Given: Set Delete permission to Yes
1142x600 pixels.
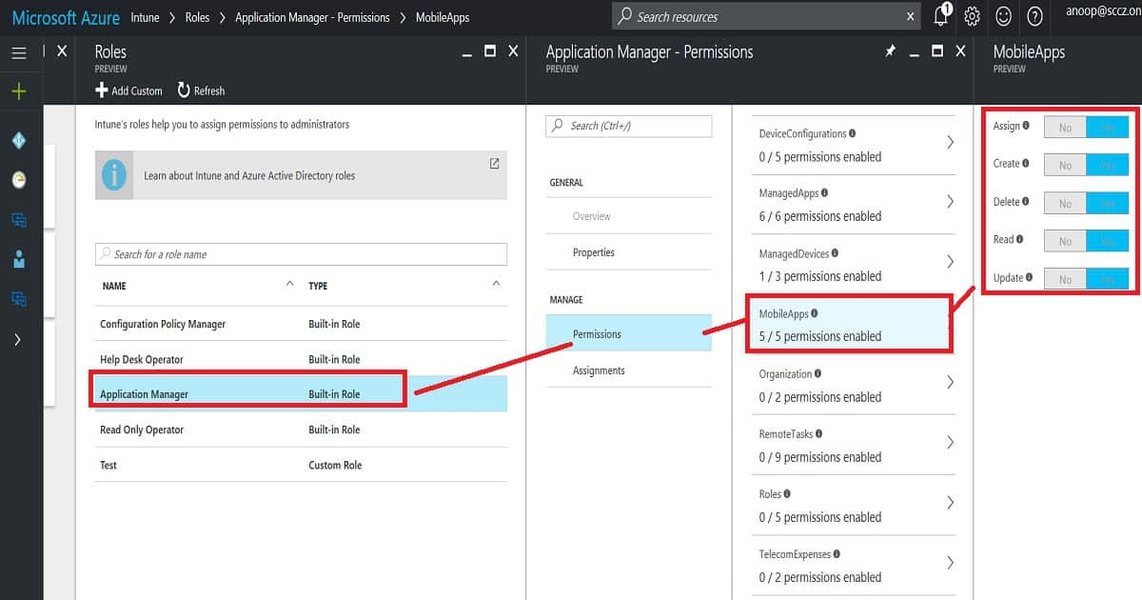Looking at the screenshot, I should coord(1108,202).
